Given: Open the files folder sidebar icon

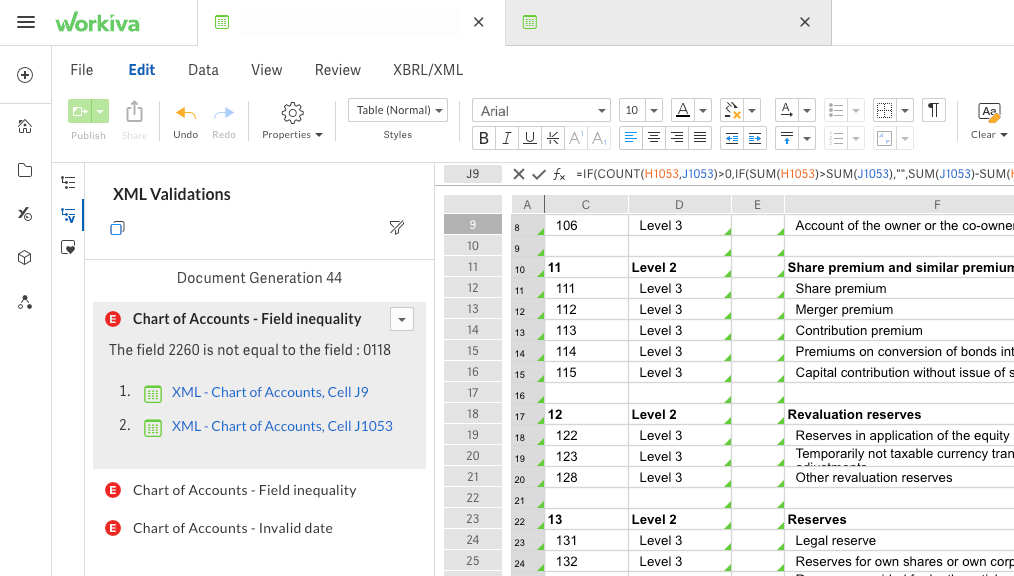Looking at the screenshot, I should 25,170.
